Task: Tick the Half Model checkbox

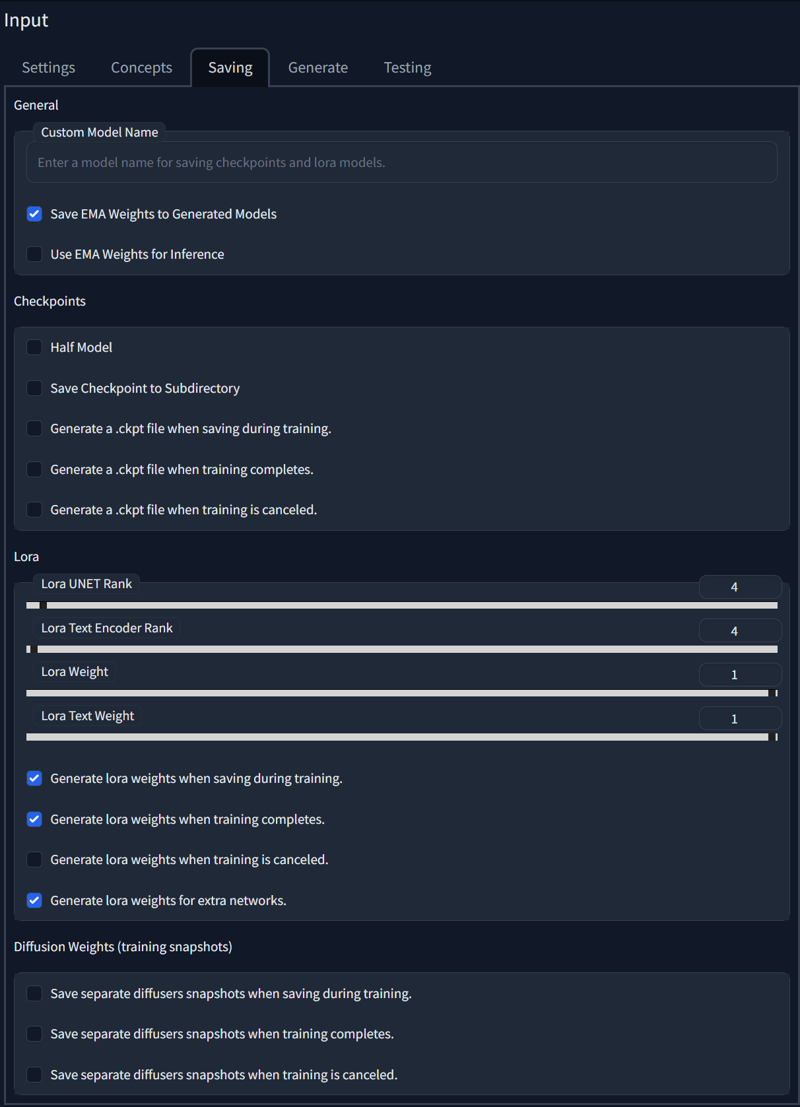Action: click(x=34, y=347)
